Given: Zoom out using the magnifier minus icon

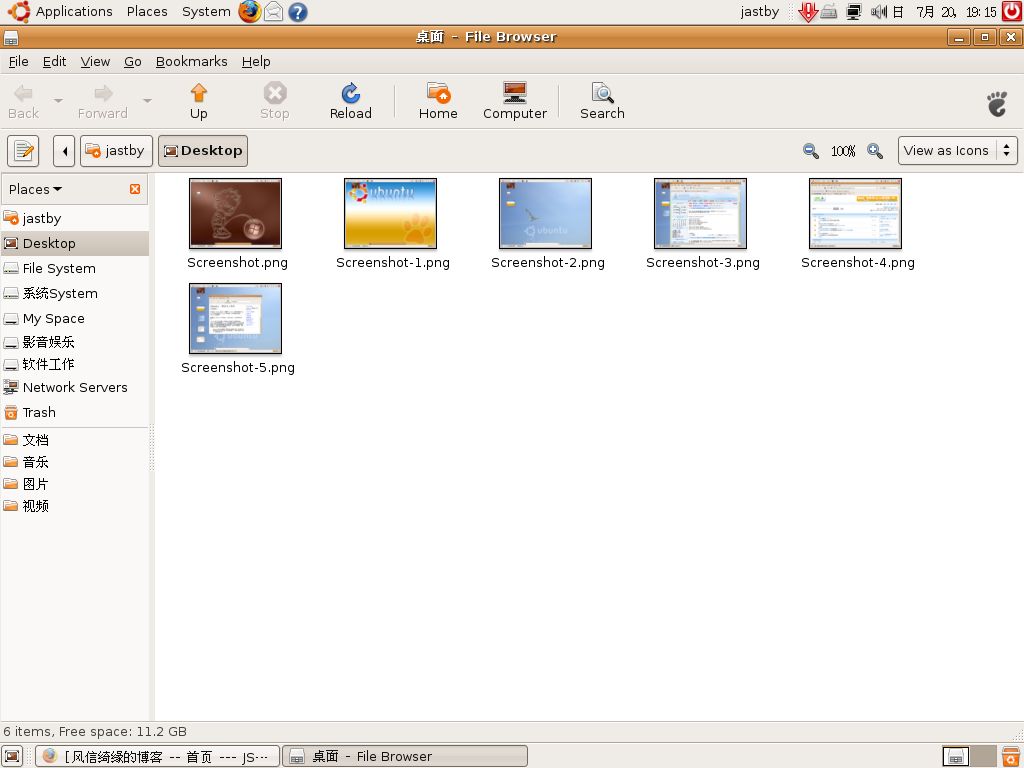Looking at the screenshot, I should [x=811, y=151].
